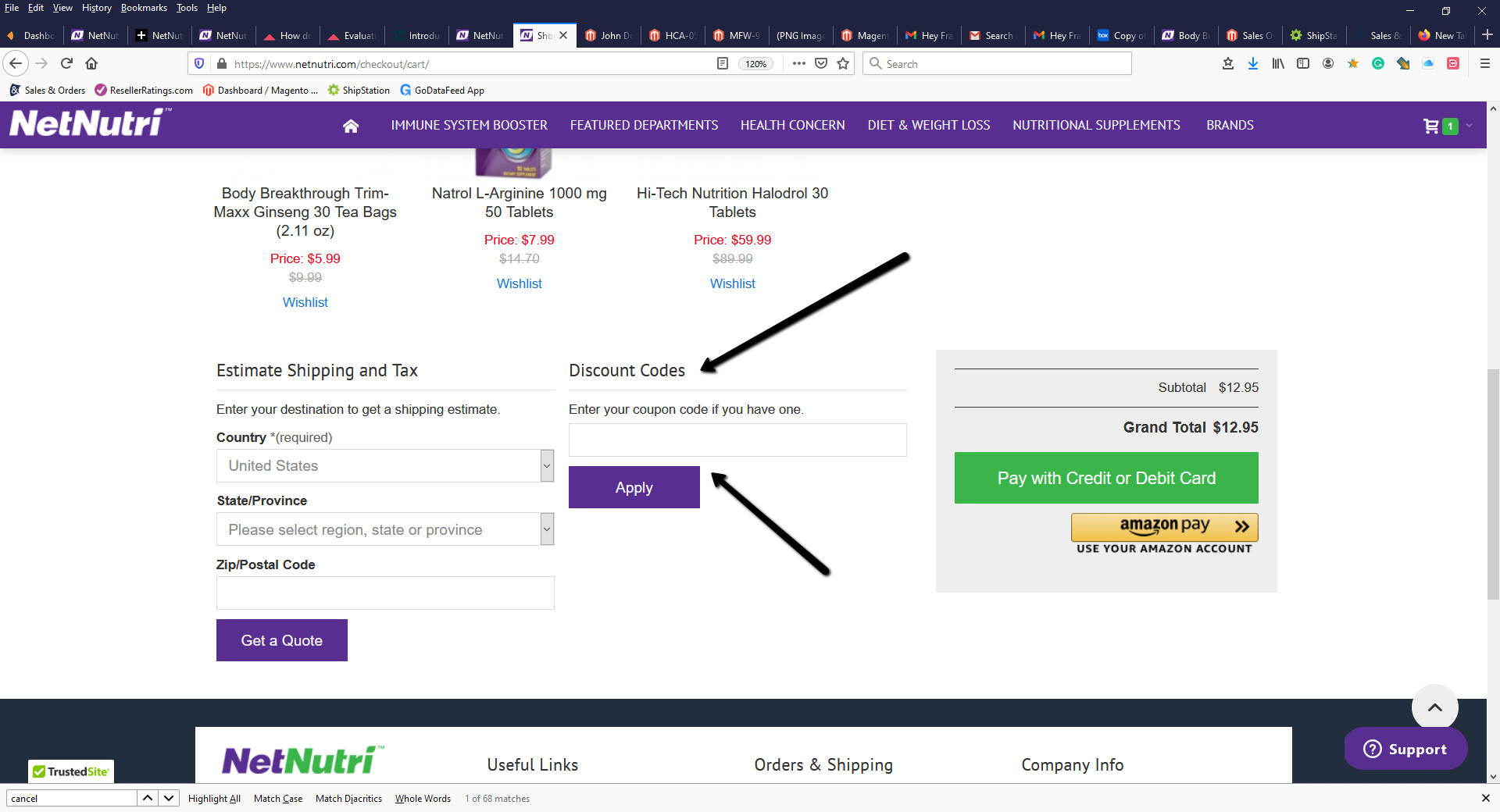Open the shopping cart icon
Viewport: 1500px width, 812px height.
[1431, 126]
